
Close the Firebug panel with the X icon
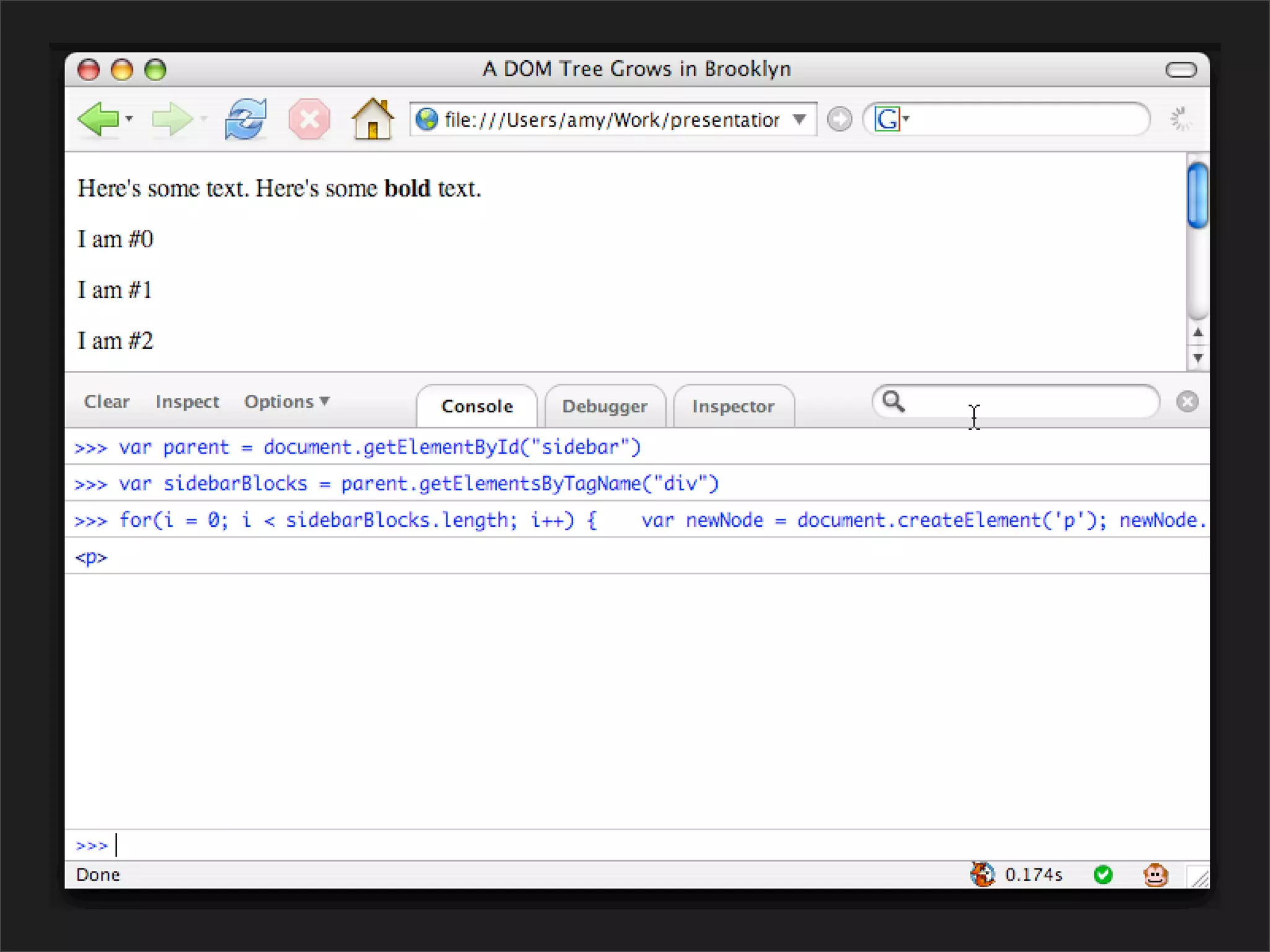[1187, 402]
